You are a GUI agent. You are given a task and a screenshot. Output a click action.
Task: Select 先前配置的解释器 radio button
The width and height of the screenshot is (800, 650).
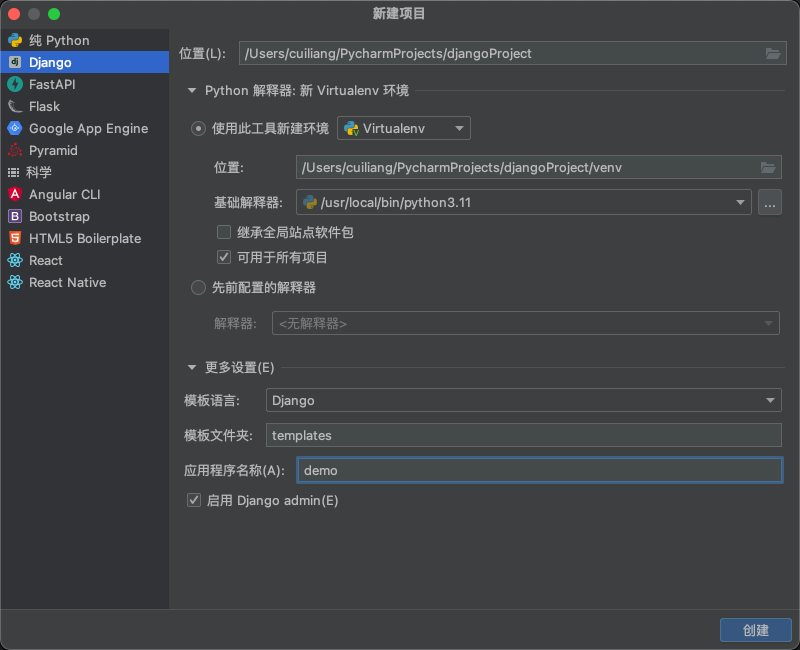tap(198, 288)
